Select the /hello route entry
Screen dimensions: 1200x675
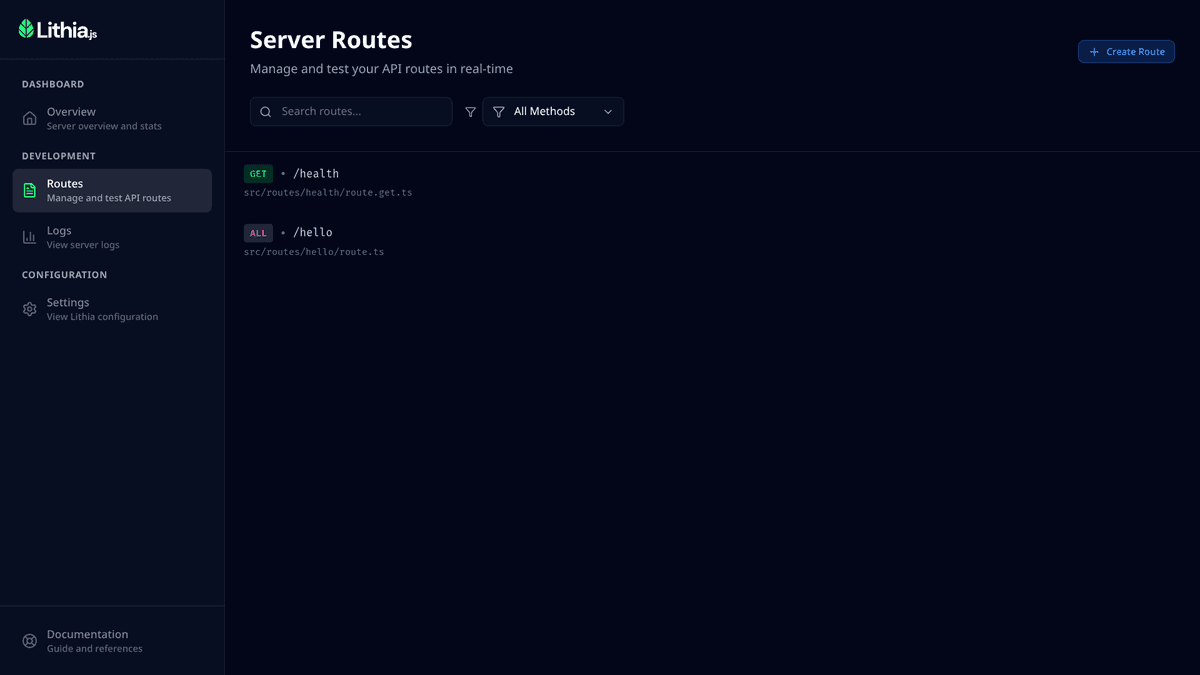pos(312,233)
